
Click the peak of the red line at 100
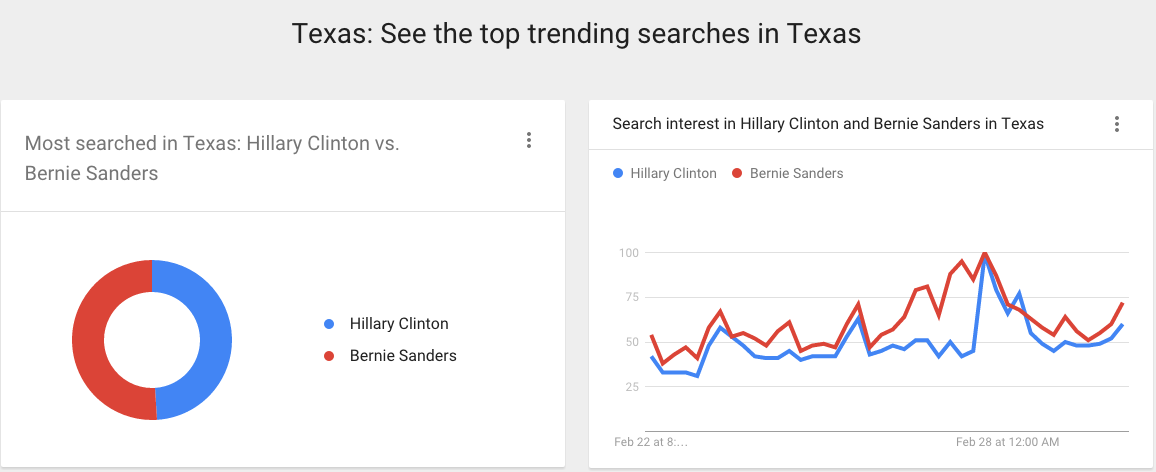984,254
